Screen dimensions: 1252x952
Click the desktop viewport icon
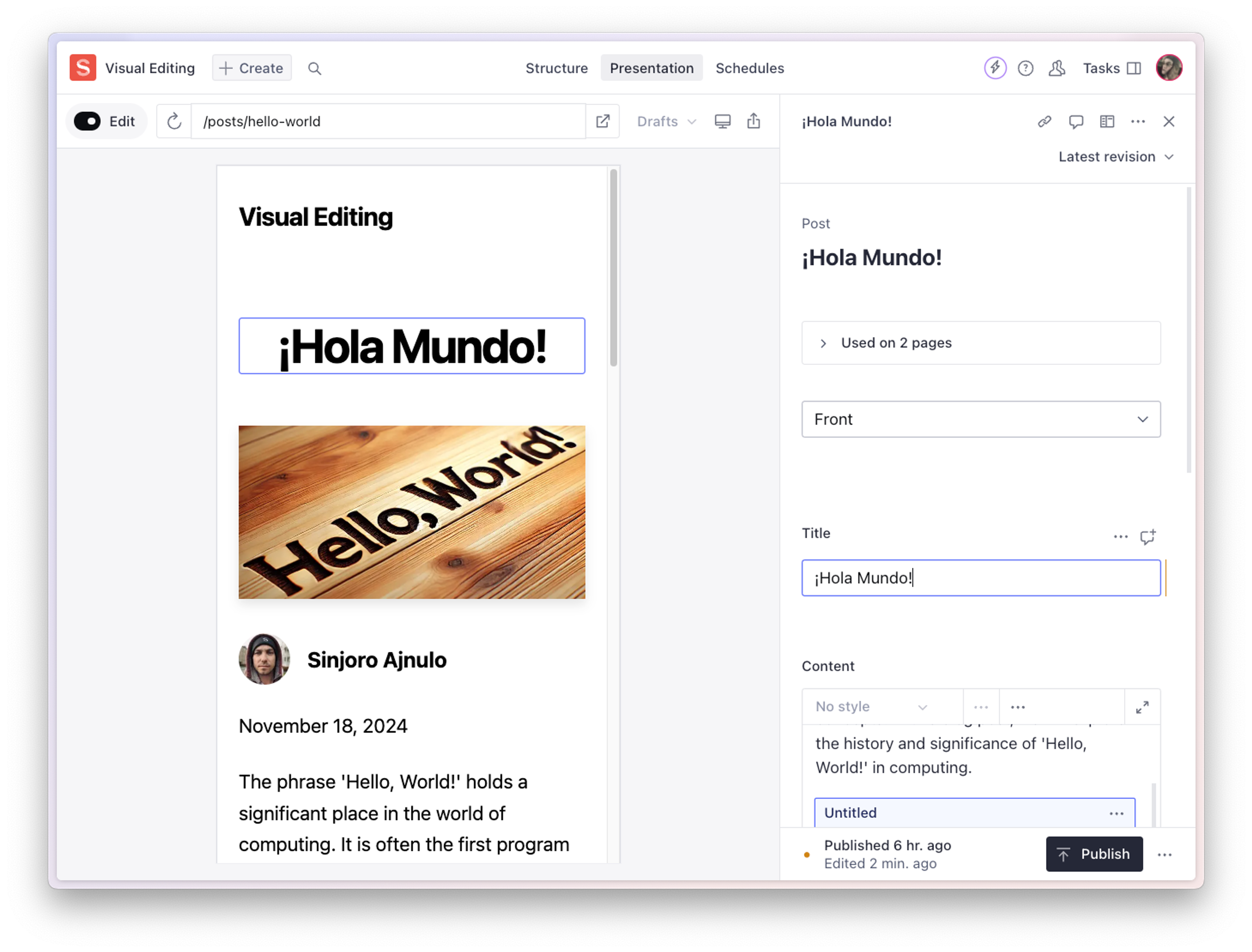(722, 121)
